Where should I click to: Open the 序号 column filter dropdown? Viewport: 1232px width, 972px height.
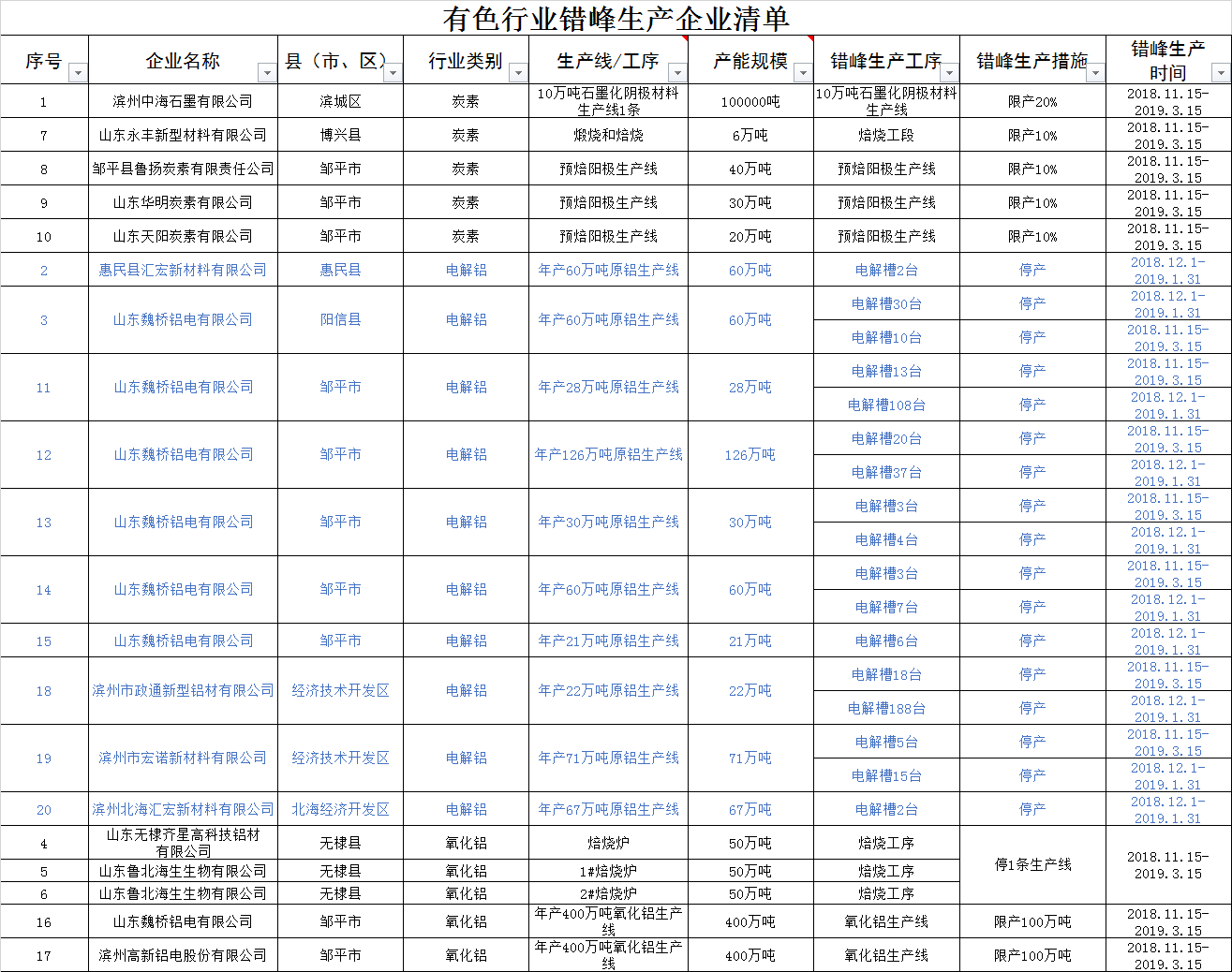(78, 73)
